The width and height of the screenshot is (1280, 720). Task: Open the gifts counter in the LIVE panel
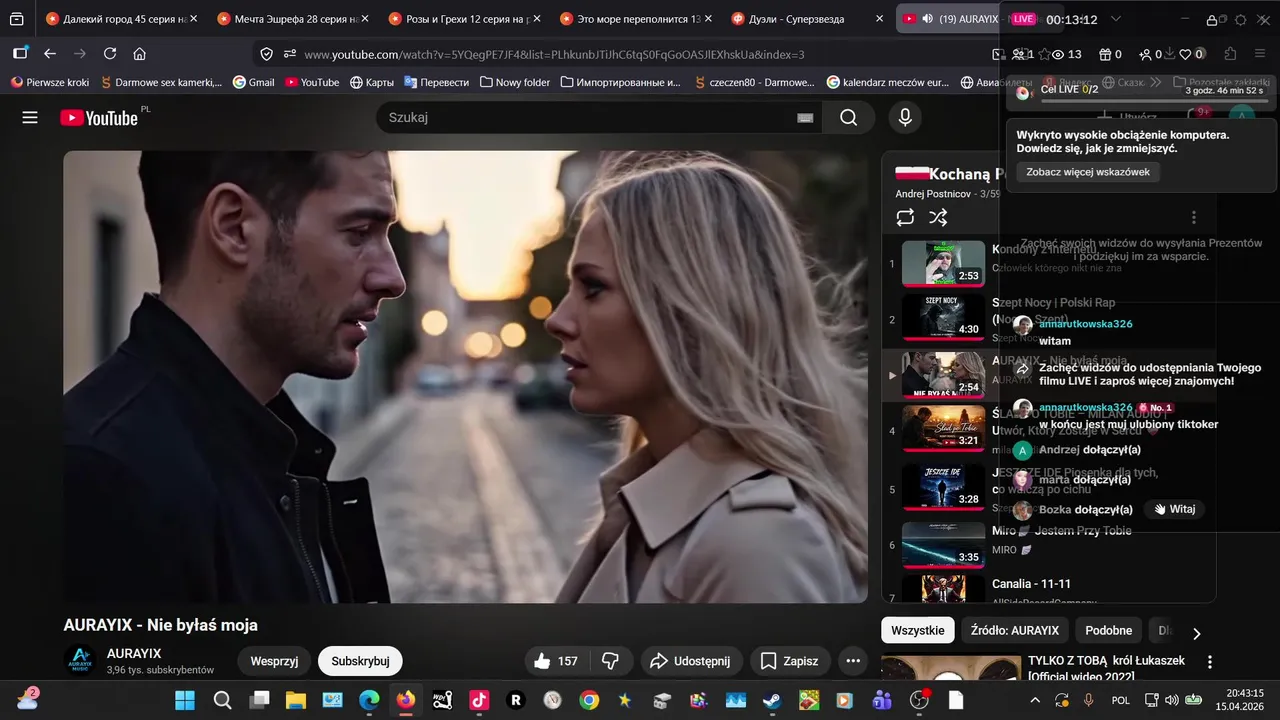pyautogui.click(x=1110, y=54)
